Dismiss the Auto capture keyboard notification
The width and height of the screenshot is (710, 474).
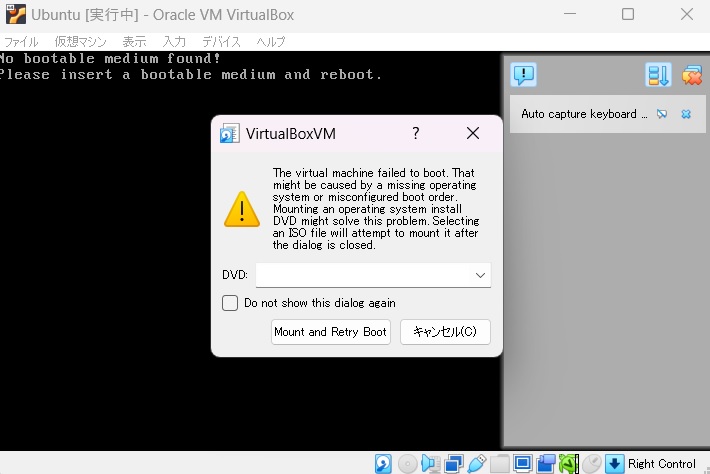point(686,114)
